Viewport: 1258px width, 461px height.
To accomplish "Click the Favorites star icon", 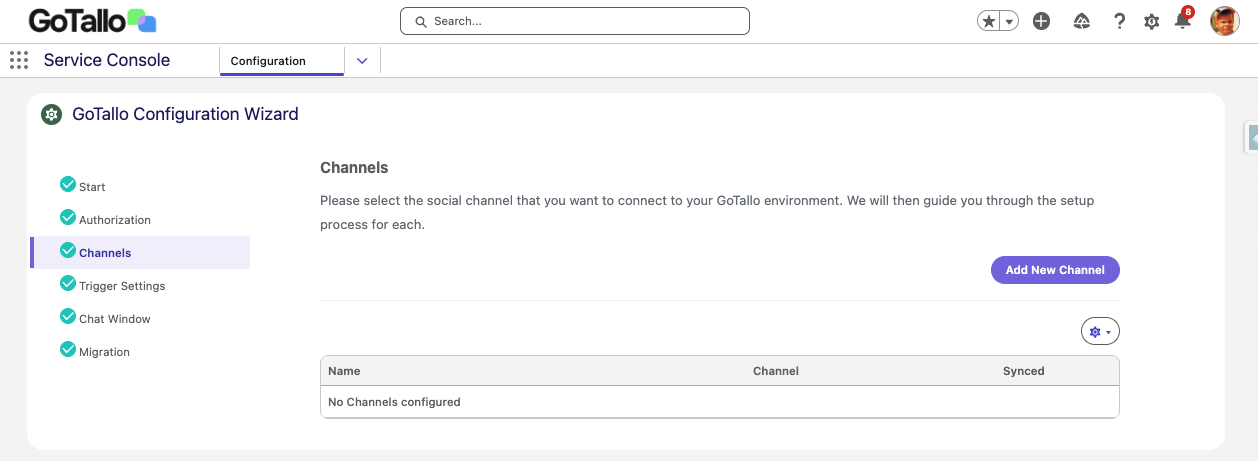I will pyautogui.click(x=989, y=21).
